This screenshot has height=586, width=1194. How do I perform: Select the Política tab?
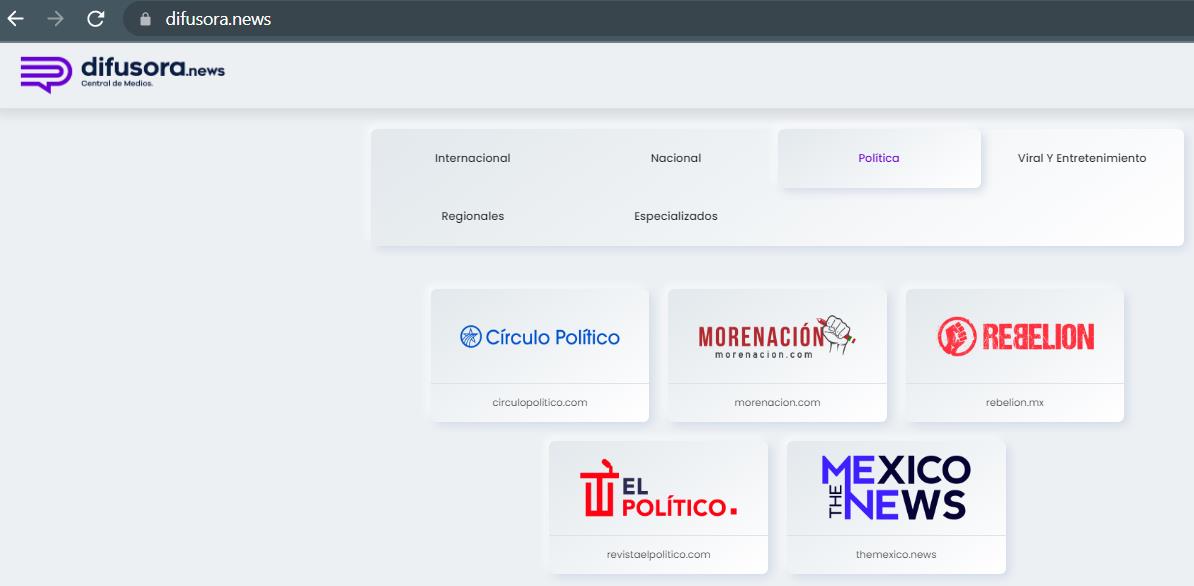(879, 158)
